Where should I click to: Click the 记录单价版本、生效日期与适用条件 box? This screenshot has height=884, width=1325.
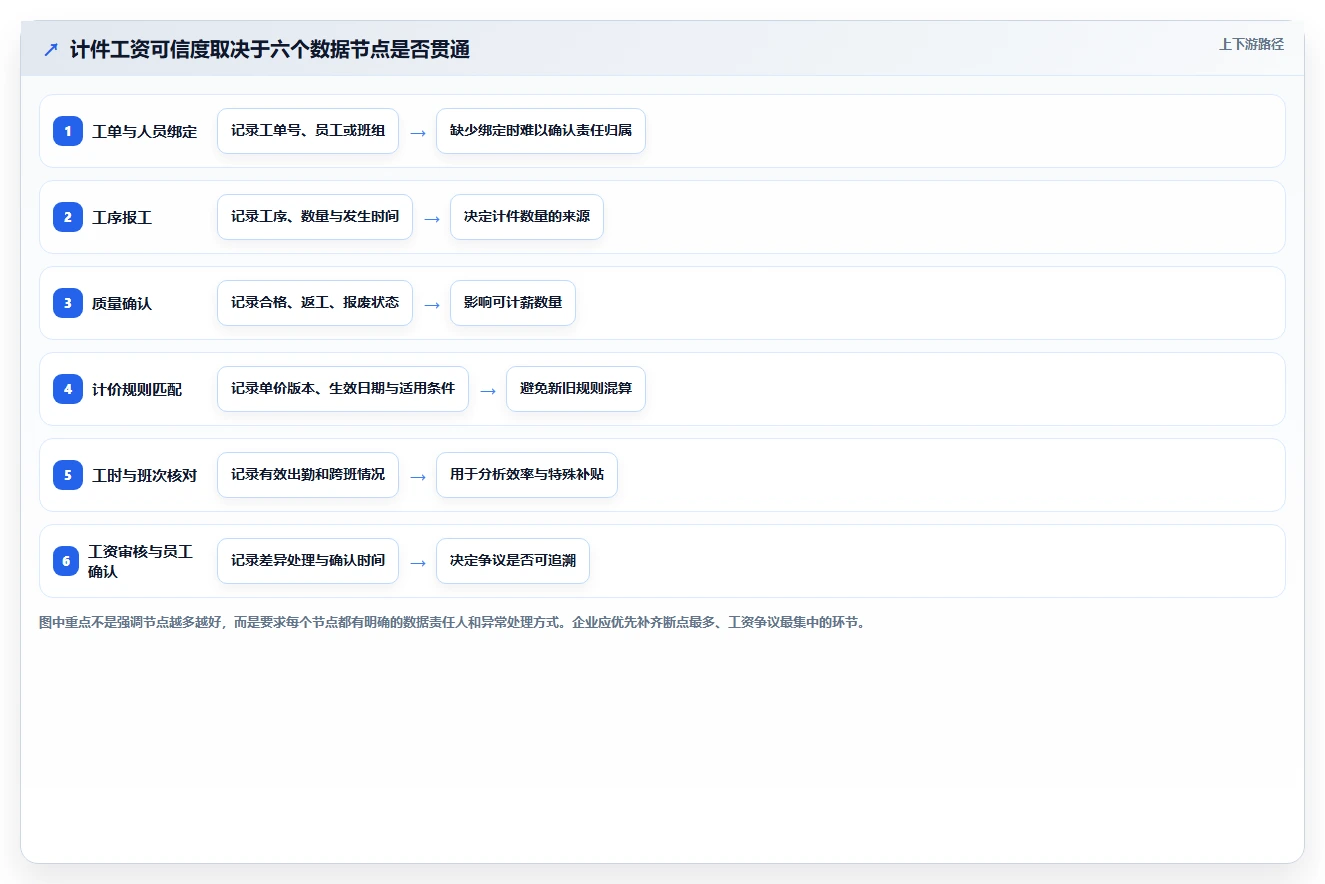(343, 389)
